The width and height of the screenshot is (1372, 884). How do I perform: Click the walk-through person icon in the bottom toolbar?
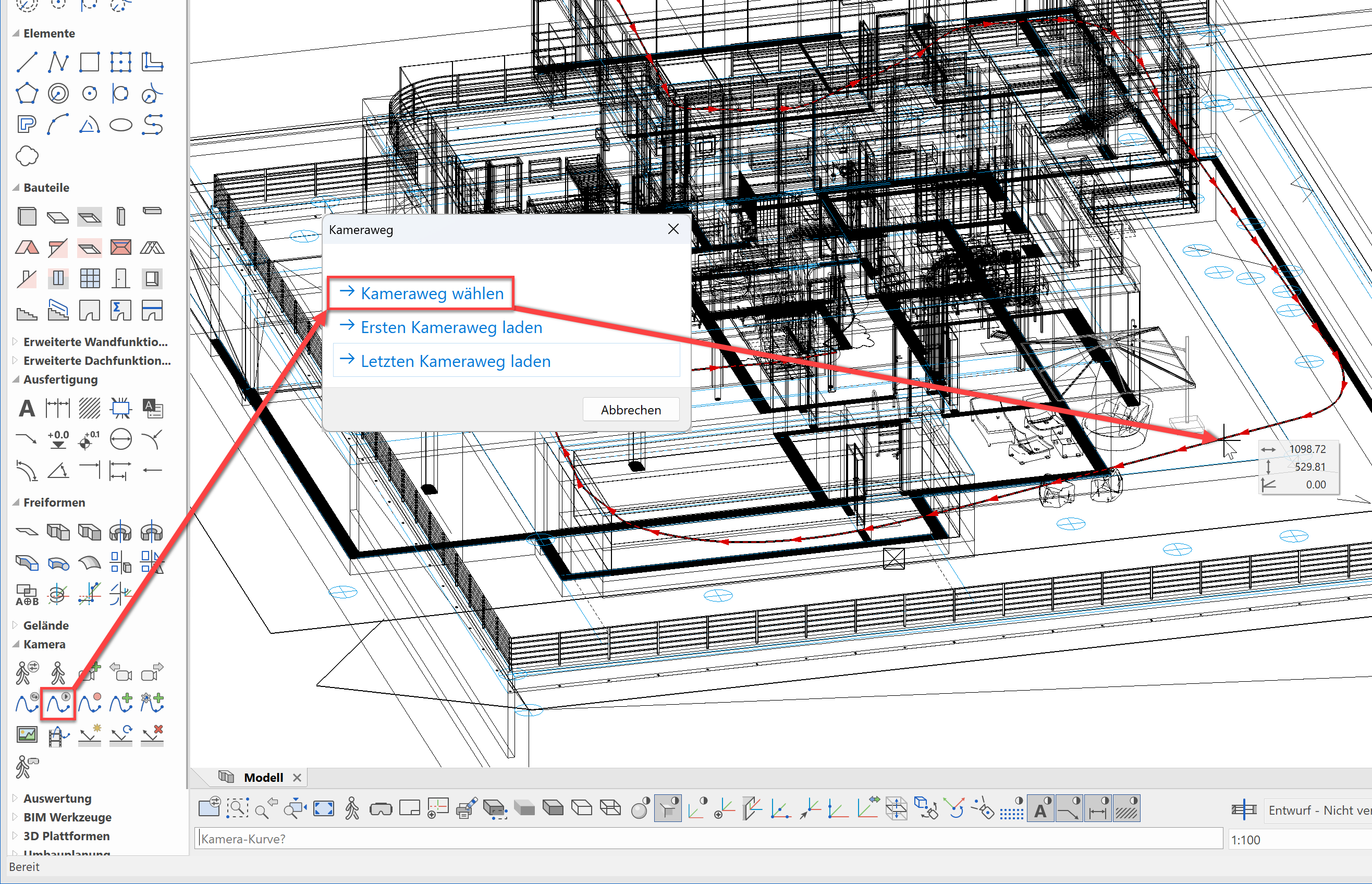pos(352,808)
